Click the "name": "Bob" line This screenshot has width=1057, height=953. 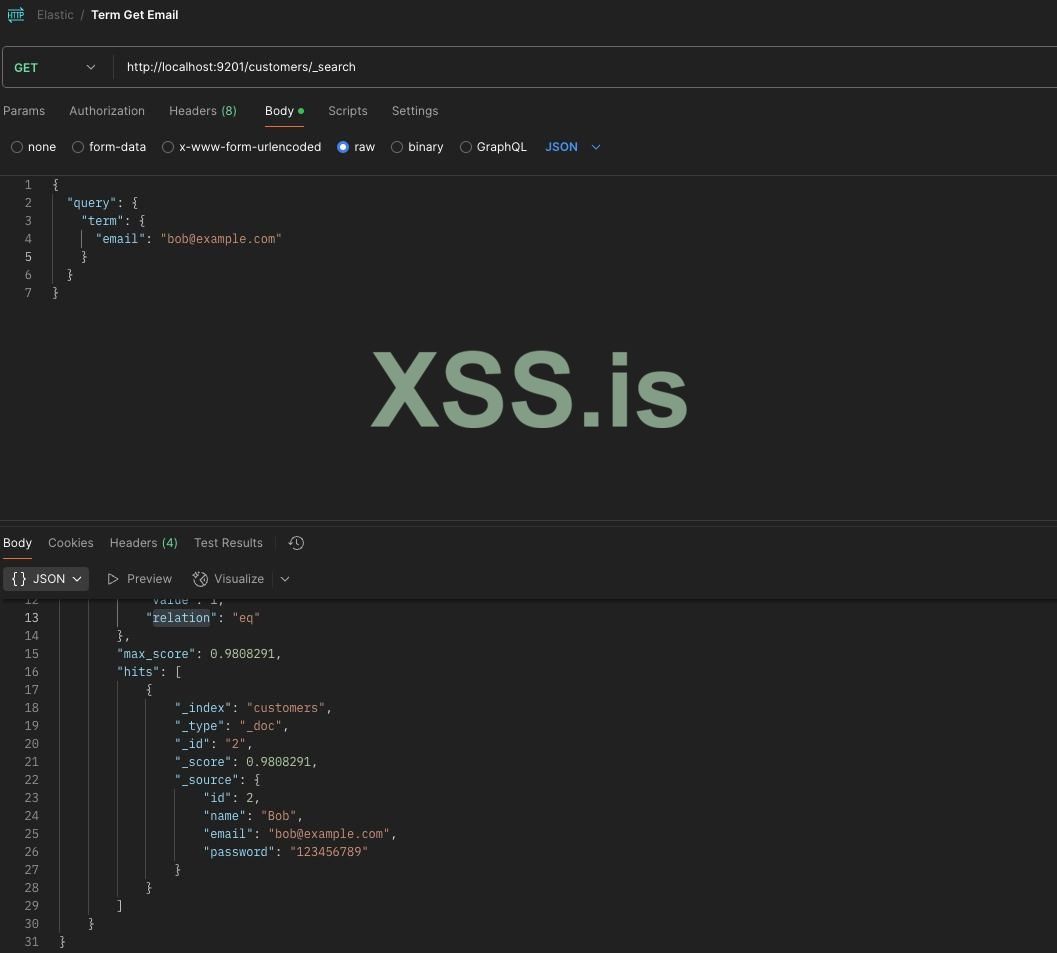pyautogui.click(x=253, y=816)
